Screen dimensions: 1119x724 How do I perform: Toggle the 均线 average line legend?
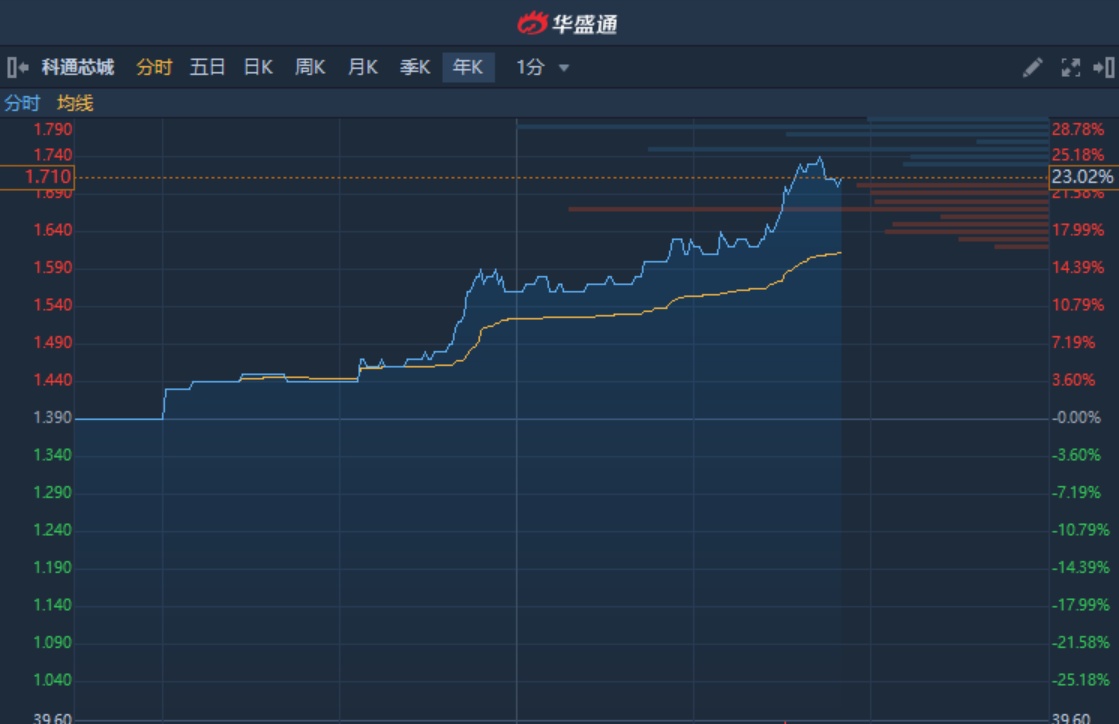click(x=75, y=103)
